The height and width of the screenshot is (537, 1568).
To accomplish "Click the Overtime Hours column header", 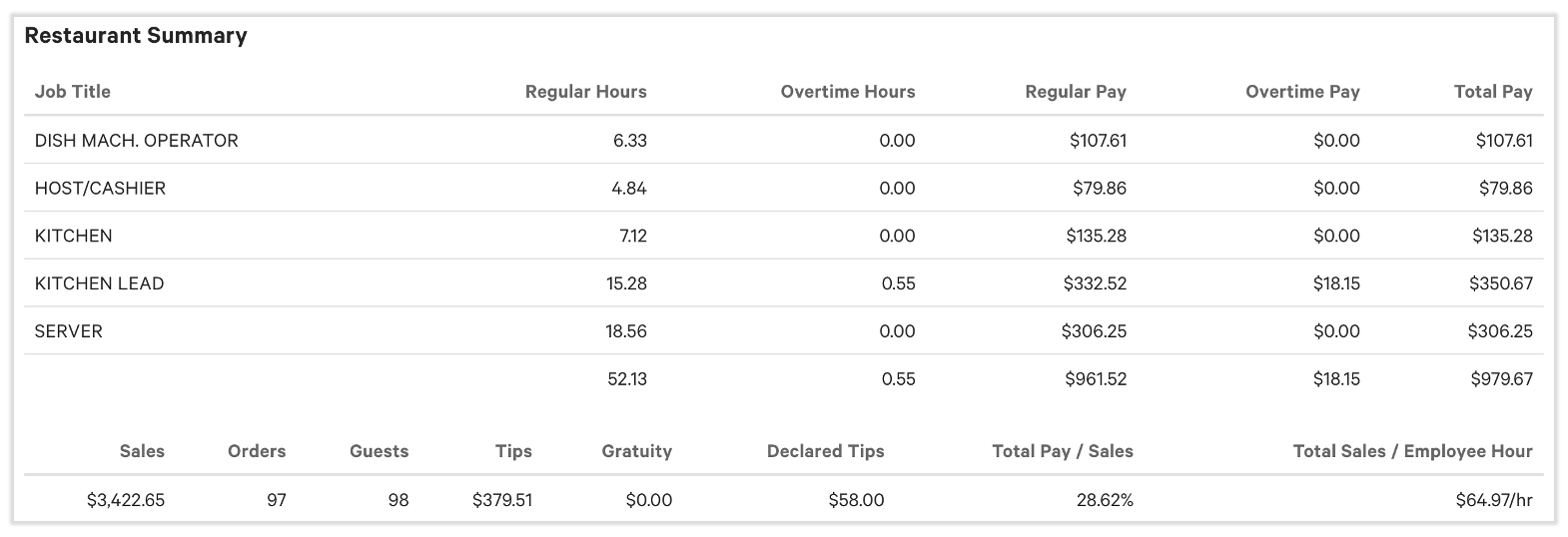I will tap(847, 92).
